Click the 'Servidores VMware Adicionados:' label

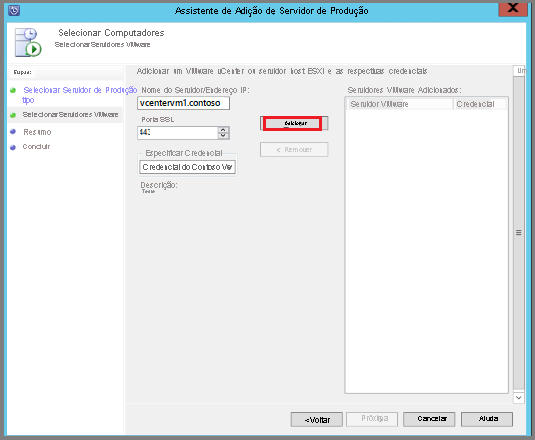(x=404, y=90)
